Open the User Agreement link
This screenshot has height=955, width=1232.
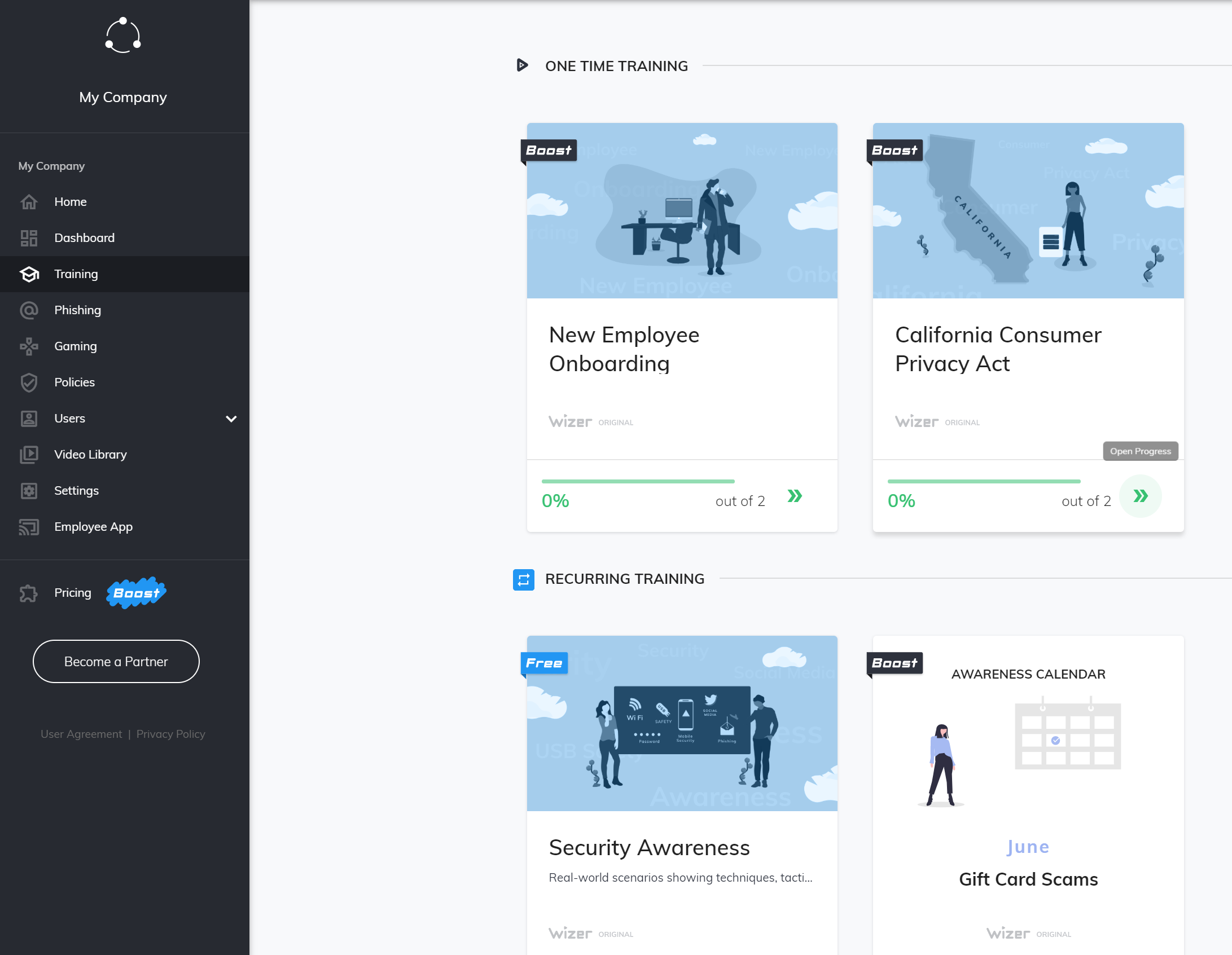[81, 734]
